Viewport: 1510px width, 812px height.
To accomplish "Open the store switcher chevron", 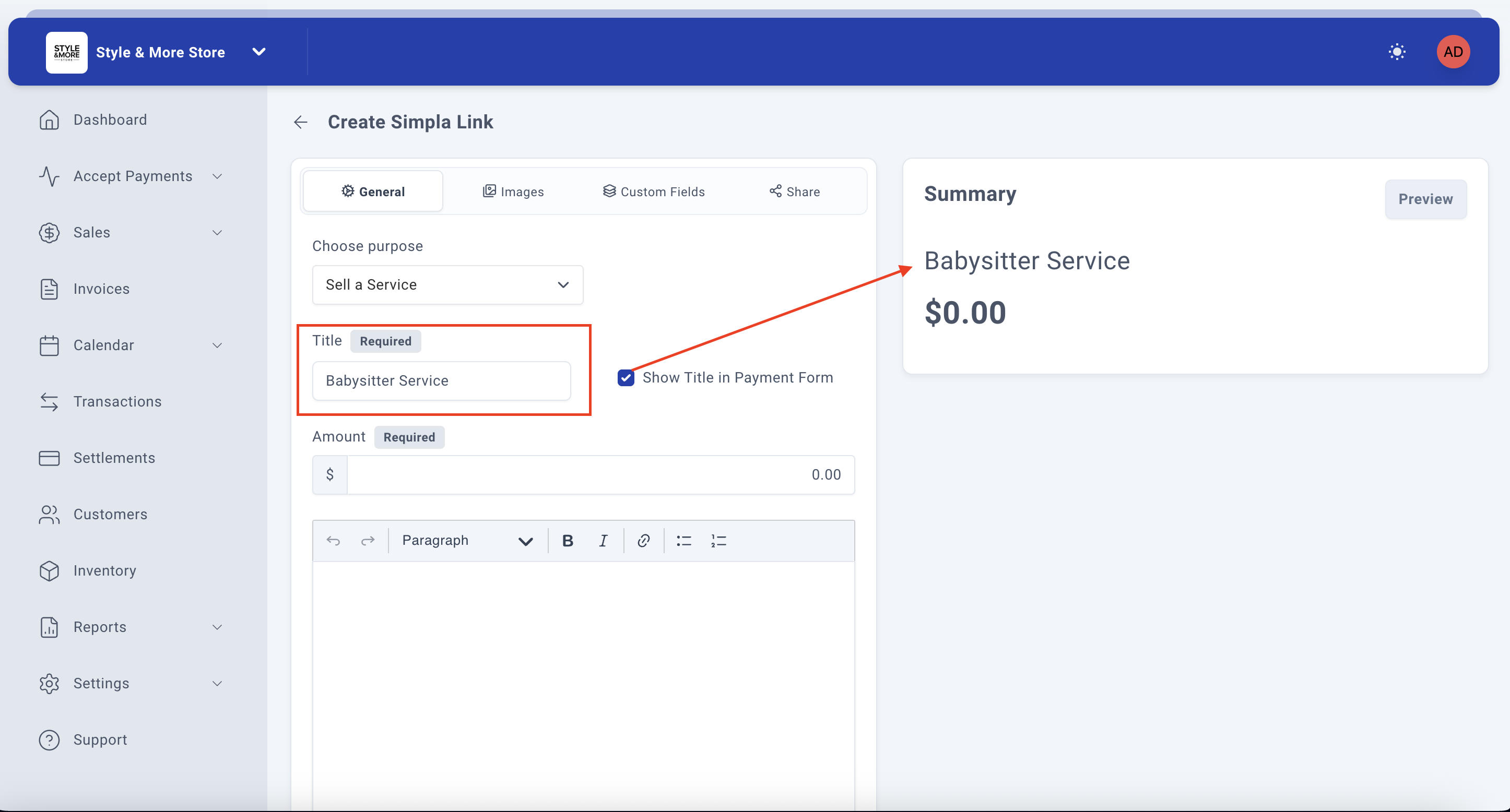I will [x=258, y=52].
